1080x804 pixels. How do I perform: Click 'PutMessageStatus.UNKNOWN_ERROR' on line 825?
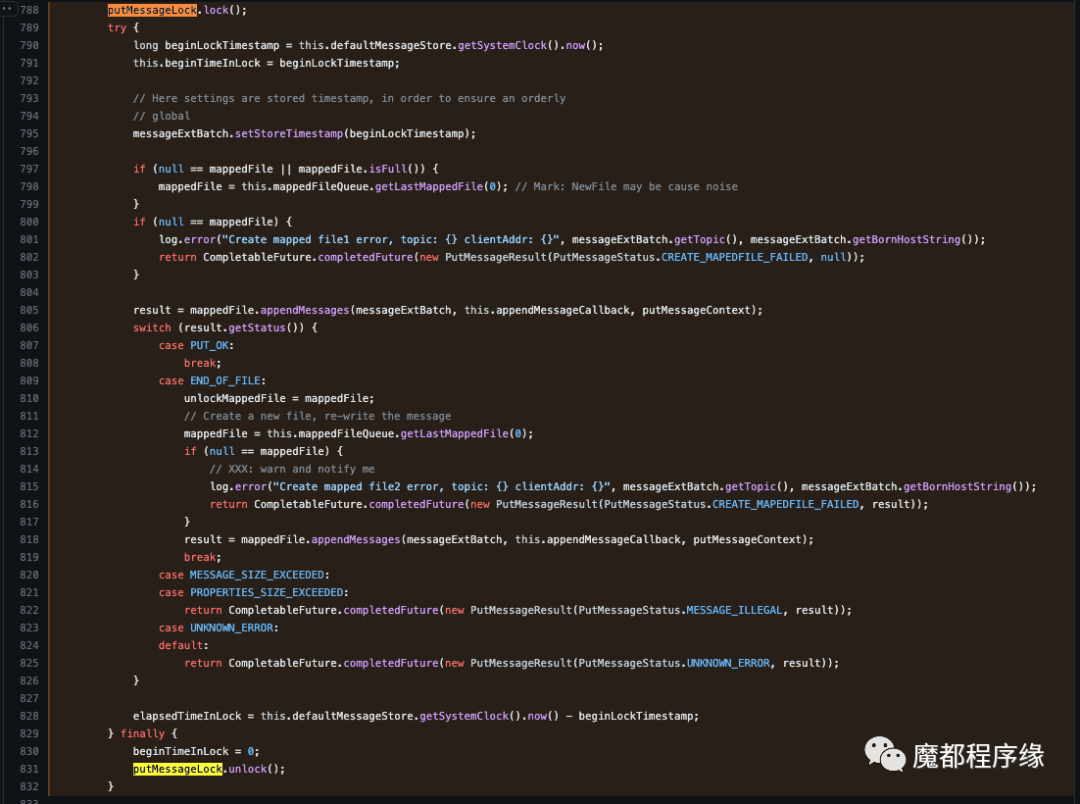674,663
